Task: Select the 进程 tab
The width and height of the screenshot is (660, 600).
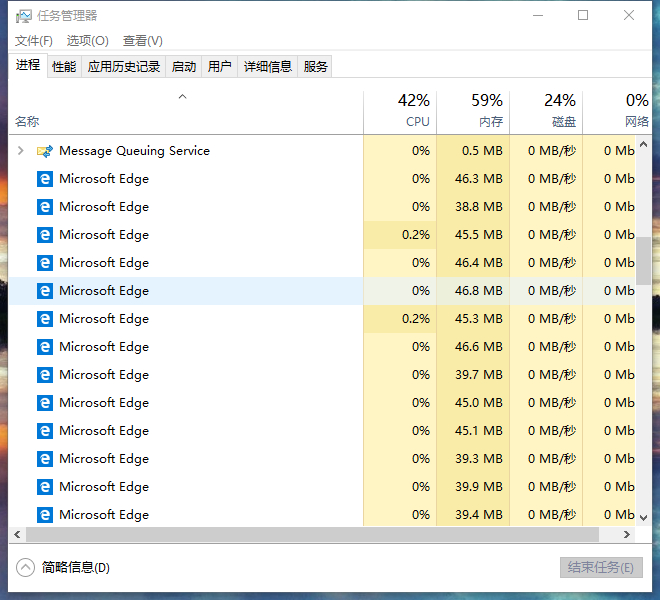Action: 28,65
